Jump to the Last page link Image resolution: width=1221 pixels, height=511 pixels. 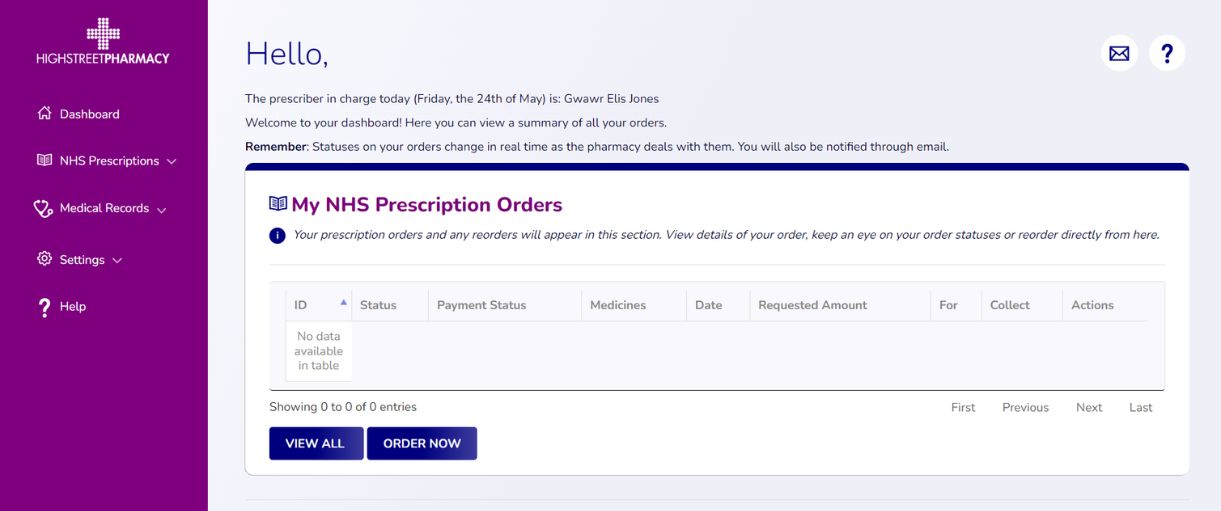[x=1140, y=407]
